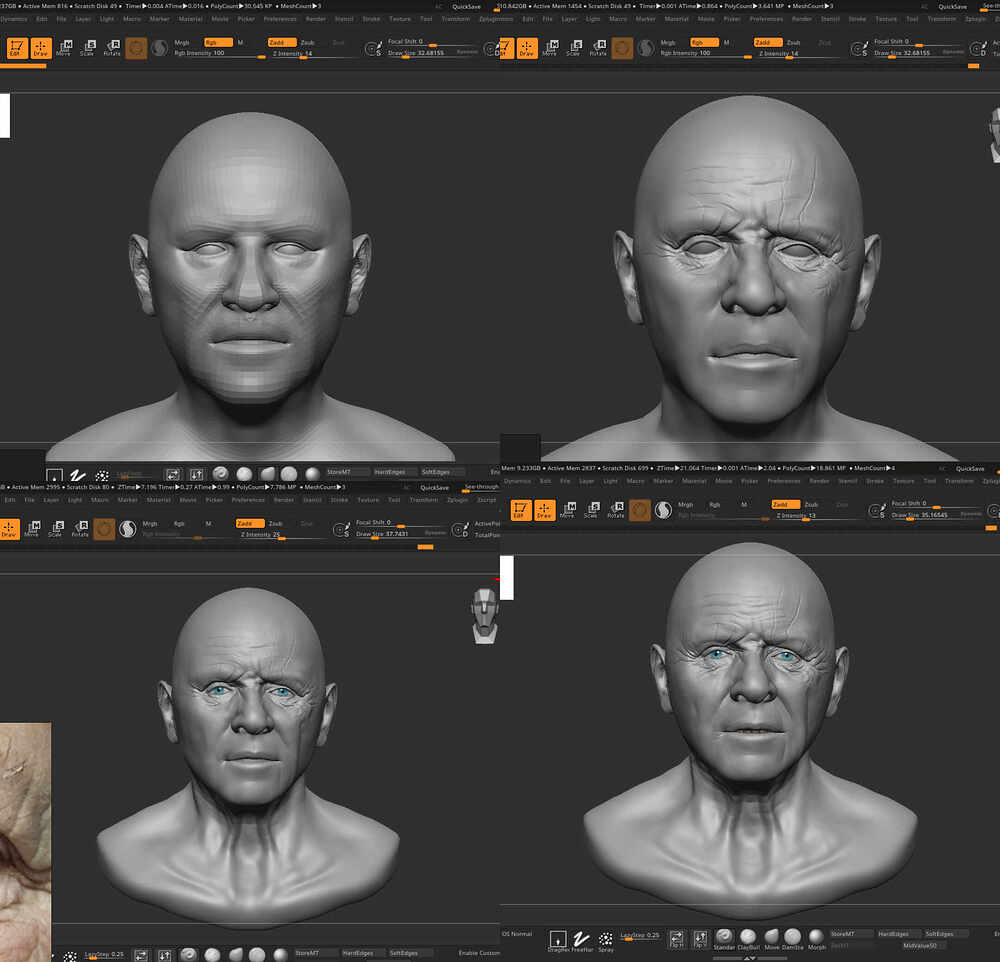
Task: Open Transform menu in bottom-right window
Action: 959,481
